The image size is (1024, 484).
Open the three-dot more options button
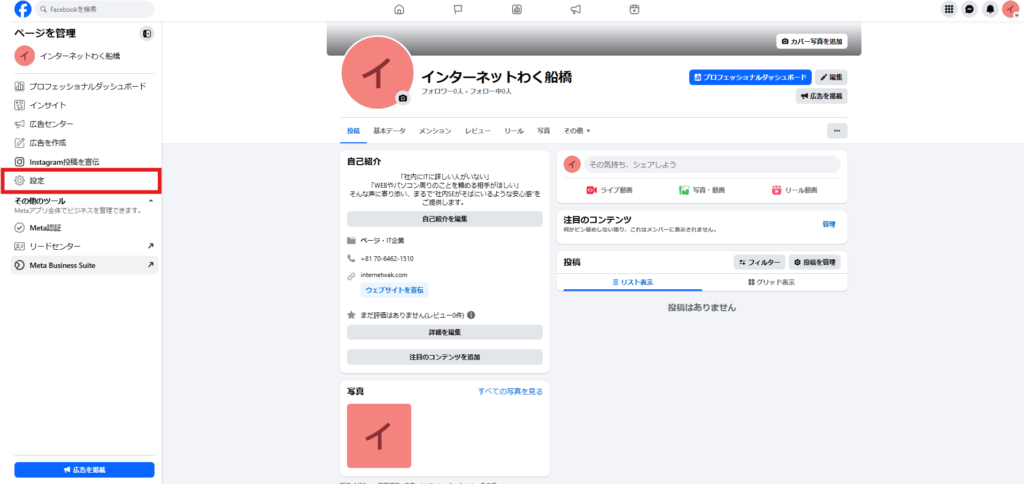[837, 130]
